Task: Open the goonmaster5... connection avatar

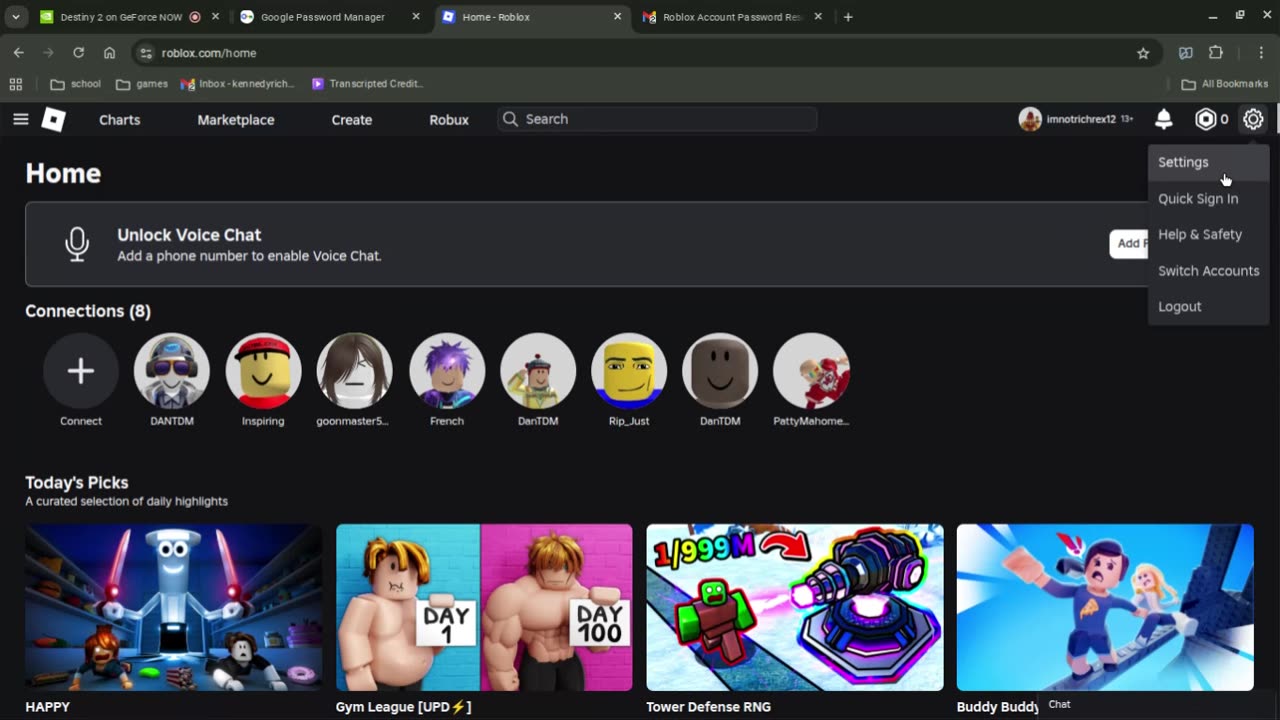Action: click(x=354, y=371)
